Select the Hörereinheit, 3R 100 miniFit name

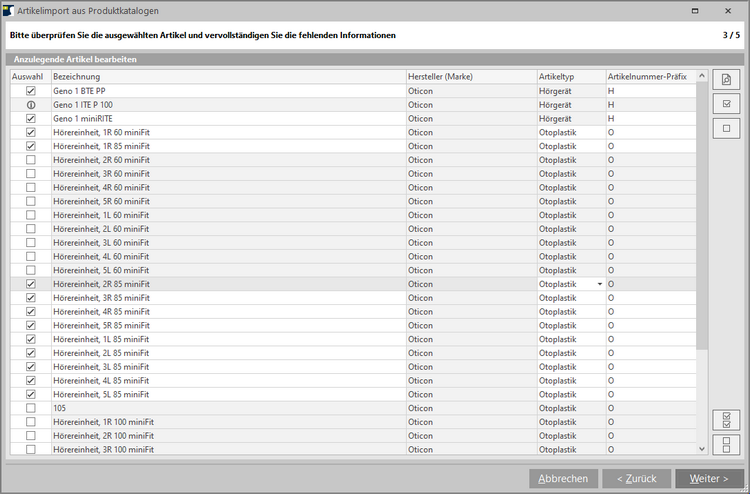(229, 450)
